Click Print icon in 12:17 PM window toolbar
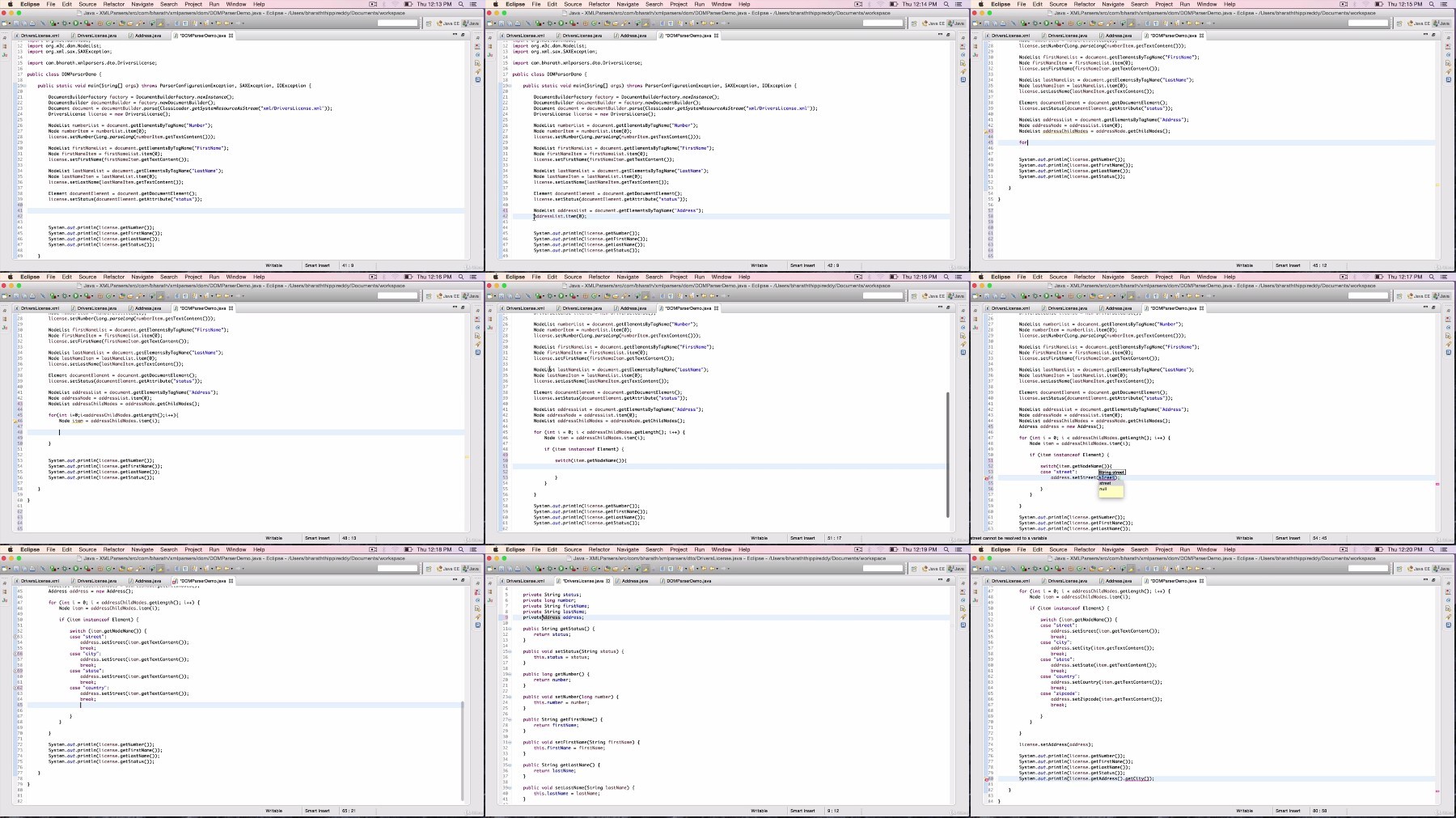The image size is (1456, 818). [x=1003, y=296]
